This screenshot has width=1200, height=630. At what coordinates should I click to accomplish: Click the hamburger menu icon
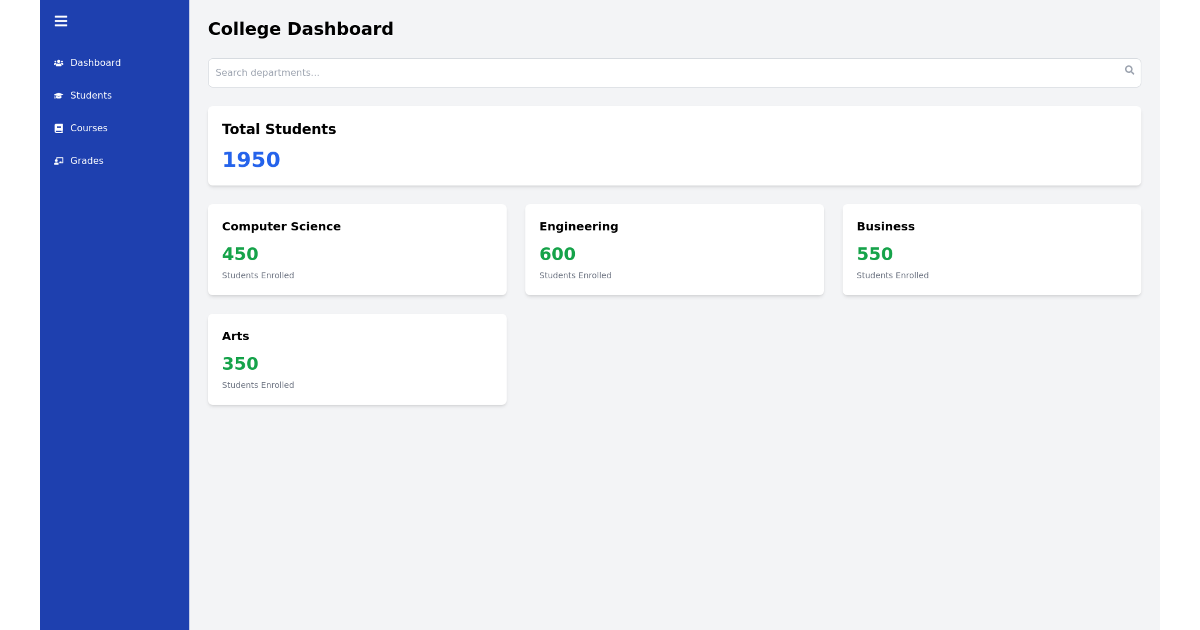coord(61,21)
